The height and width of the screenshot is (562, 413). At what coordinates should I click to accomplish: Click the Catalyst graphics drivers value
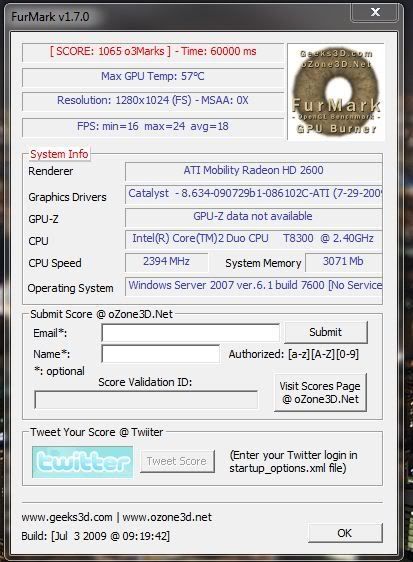(x=253, y=194)
